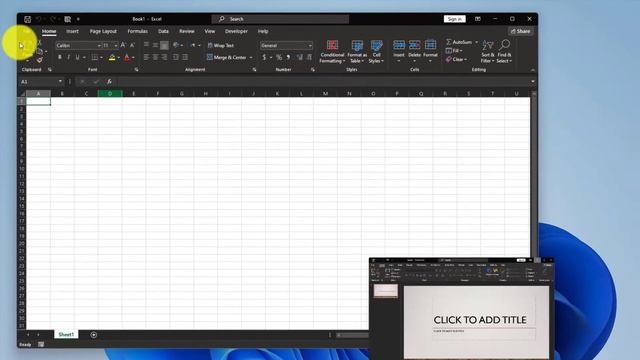Image resolution: width=640 pixels, height=360 pixels.
Task: Click the Percent Style icon
Action: (279, 58)
